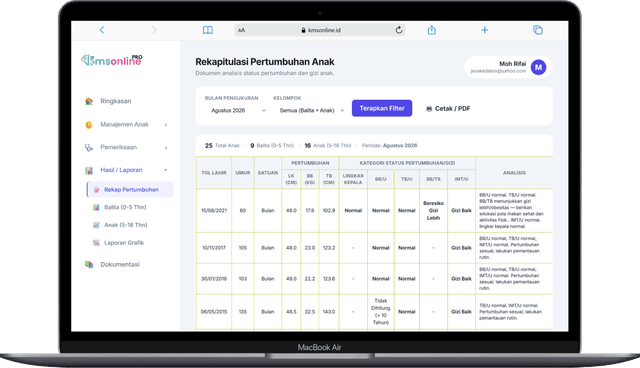Go back with the browser back arrow

[x=102, y=30]
